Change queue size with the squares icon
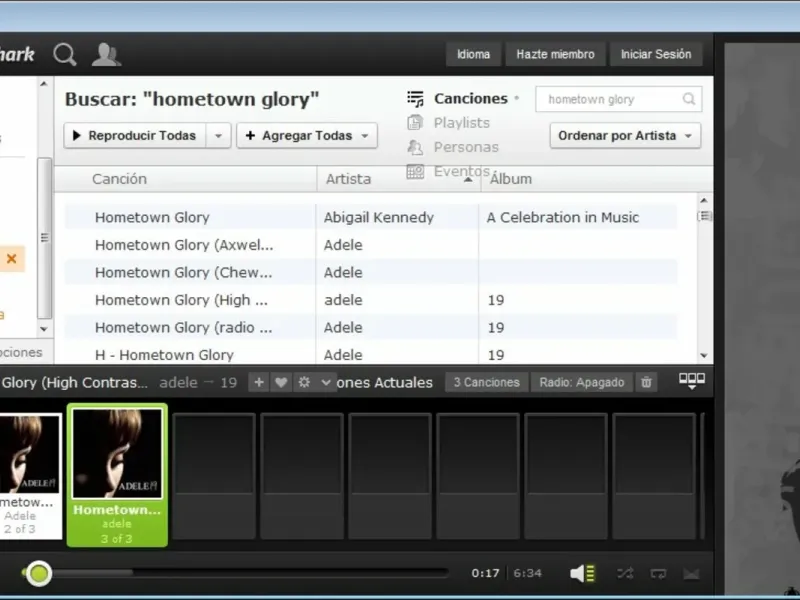The height and width of the screenshot is (600, 800). coord(692,381)
